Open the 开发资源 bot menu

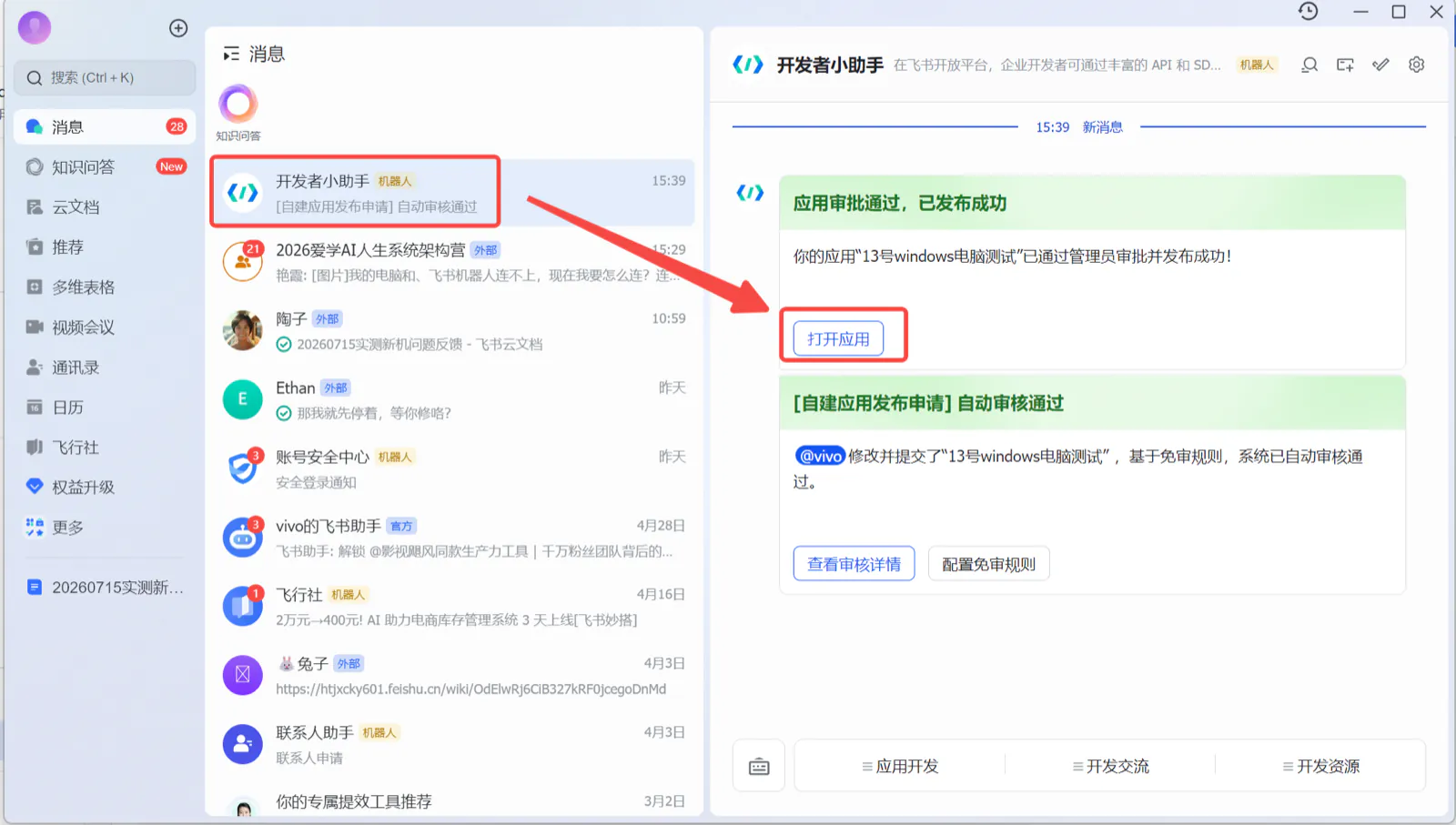(1320, 767)
